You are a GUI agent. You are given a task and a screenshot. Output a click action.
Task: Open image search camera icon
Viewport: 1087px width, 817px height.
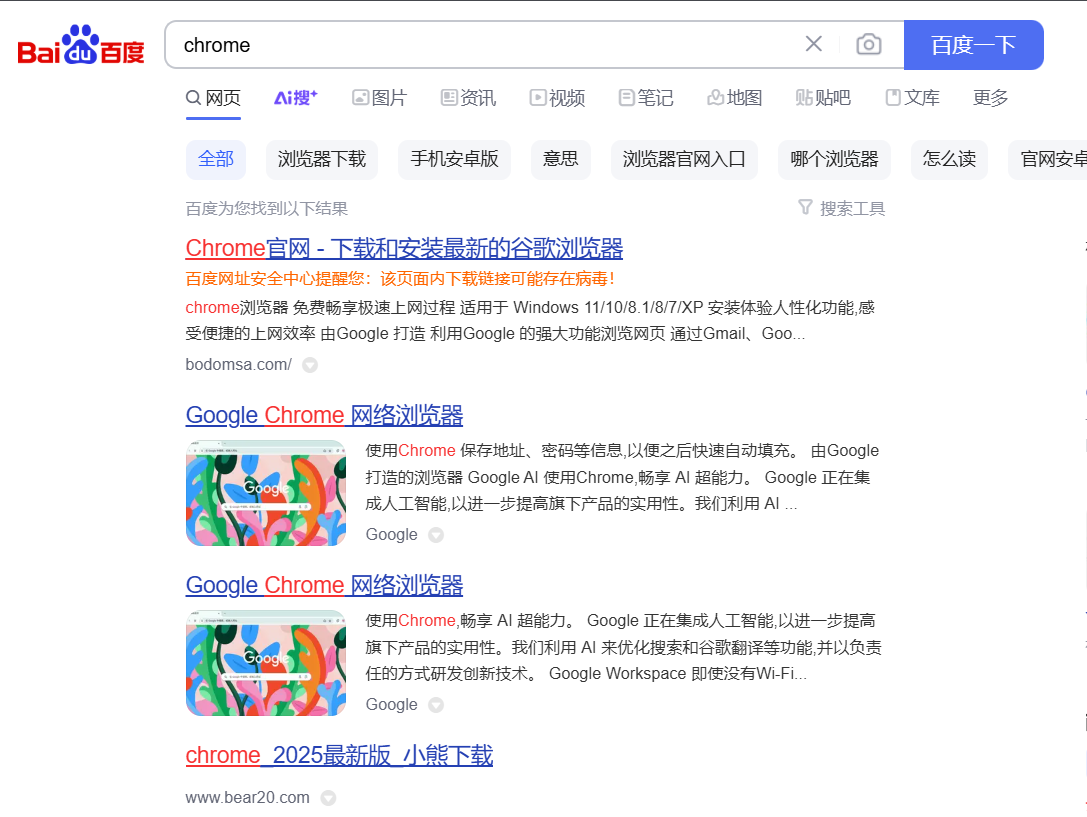coord(869,44)
